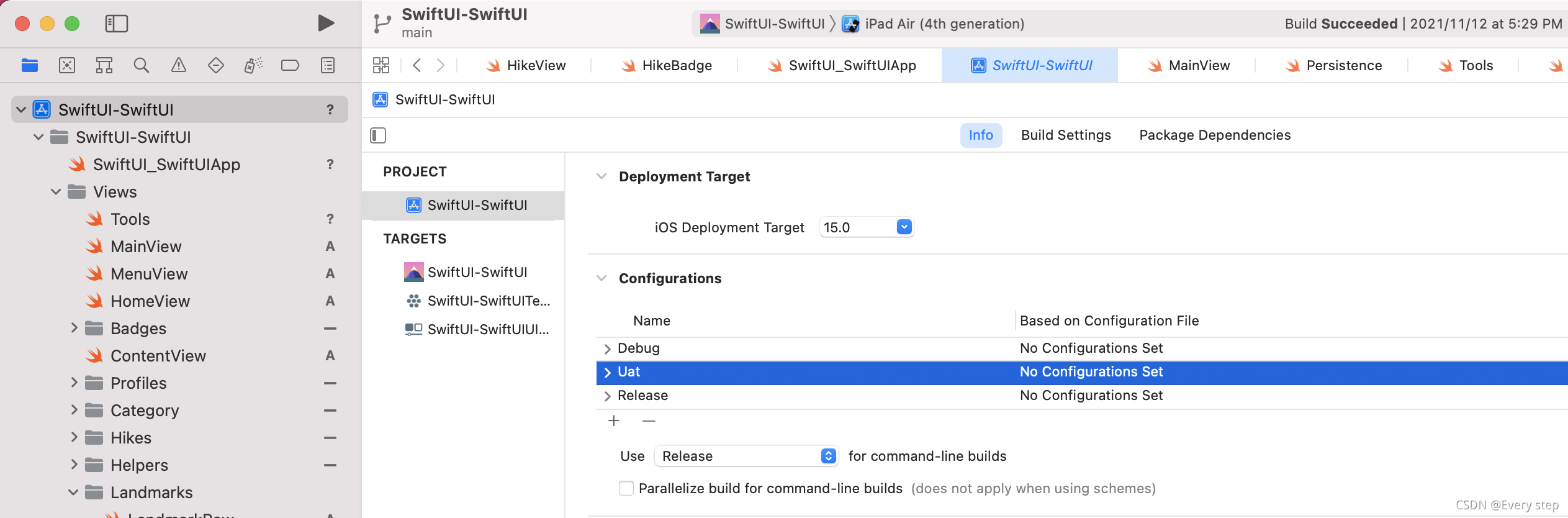Viewport: 1568px width, 518px height.
Task: Open the command-line builds Release popup
Action: coord(746,456)
